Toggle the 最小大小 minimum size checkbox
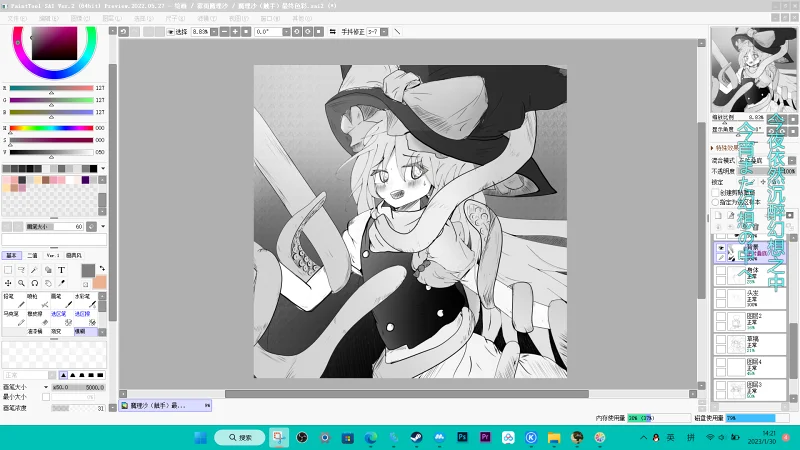This screenshot has width=800, height=450. point(46,397)
